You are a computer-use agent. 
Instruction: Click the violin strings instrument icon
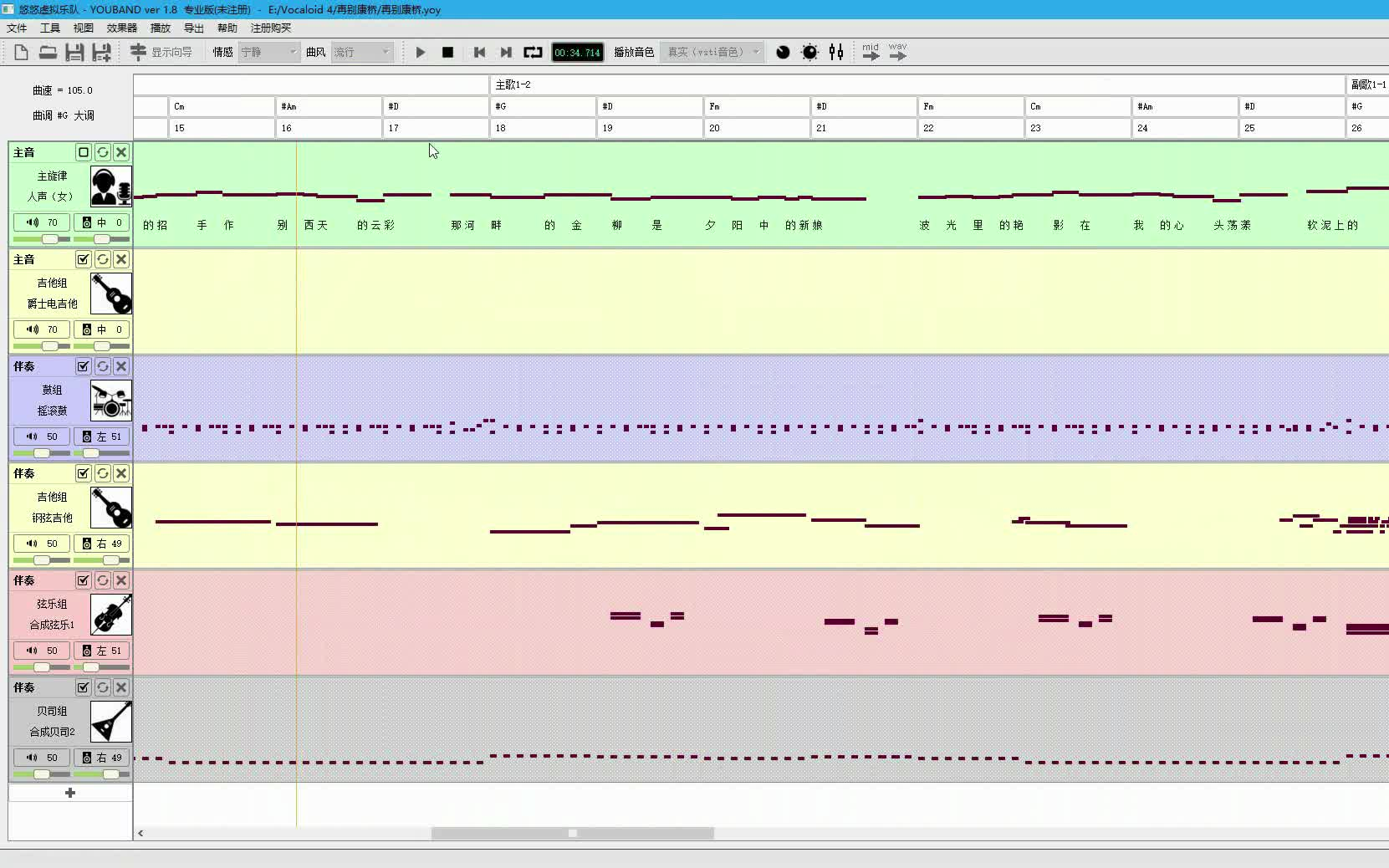coord(111,615)
